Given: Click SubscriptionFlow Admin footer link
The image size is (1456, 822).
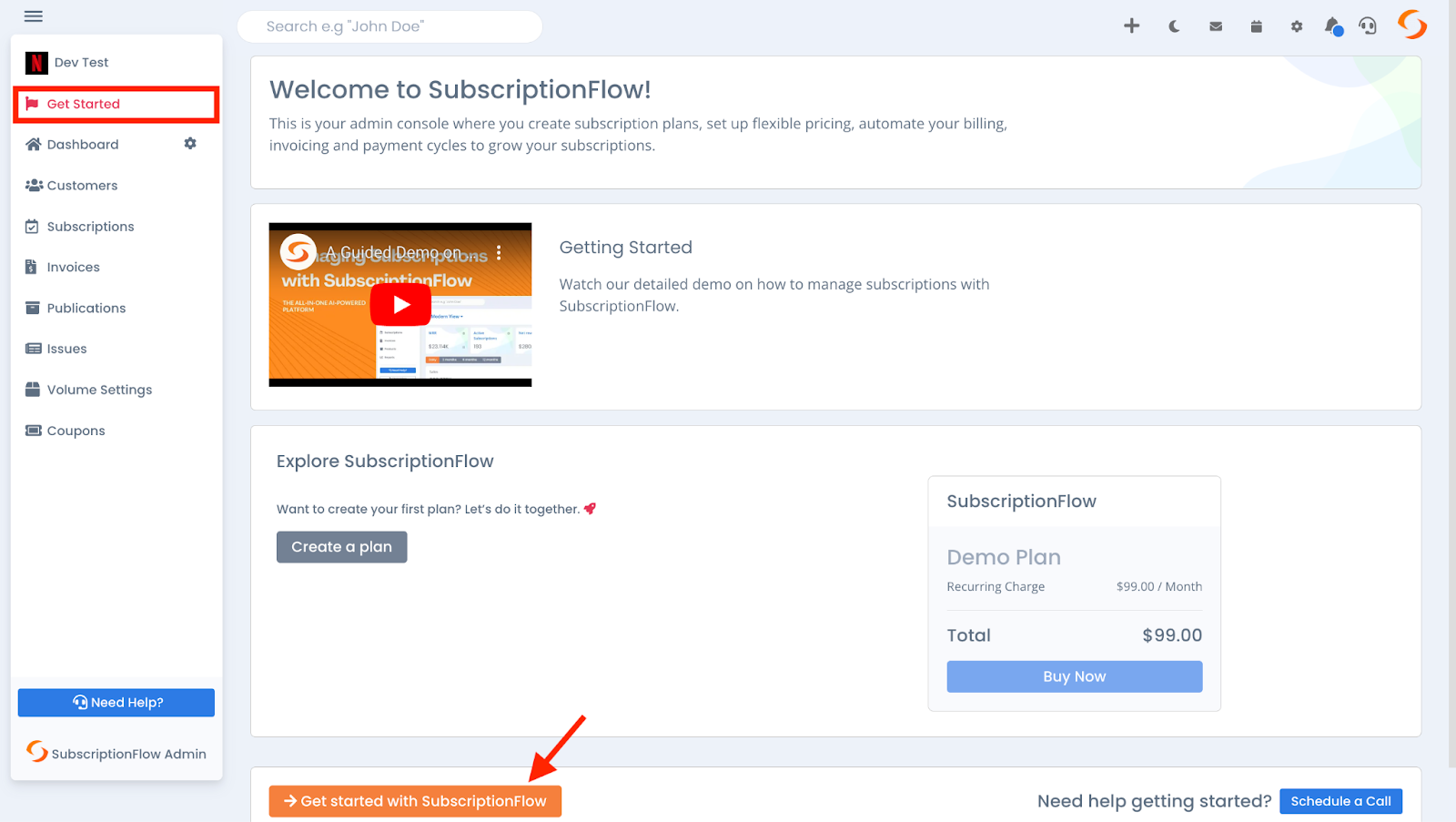Looking at the screenshot, I should [x=116, y=753].
